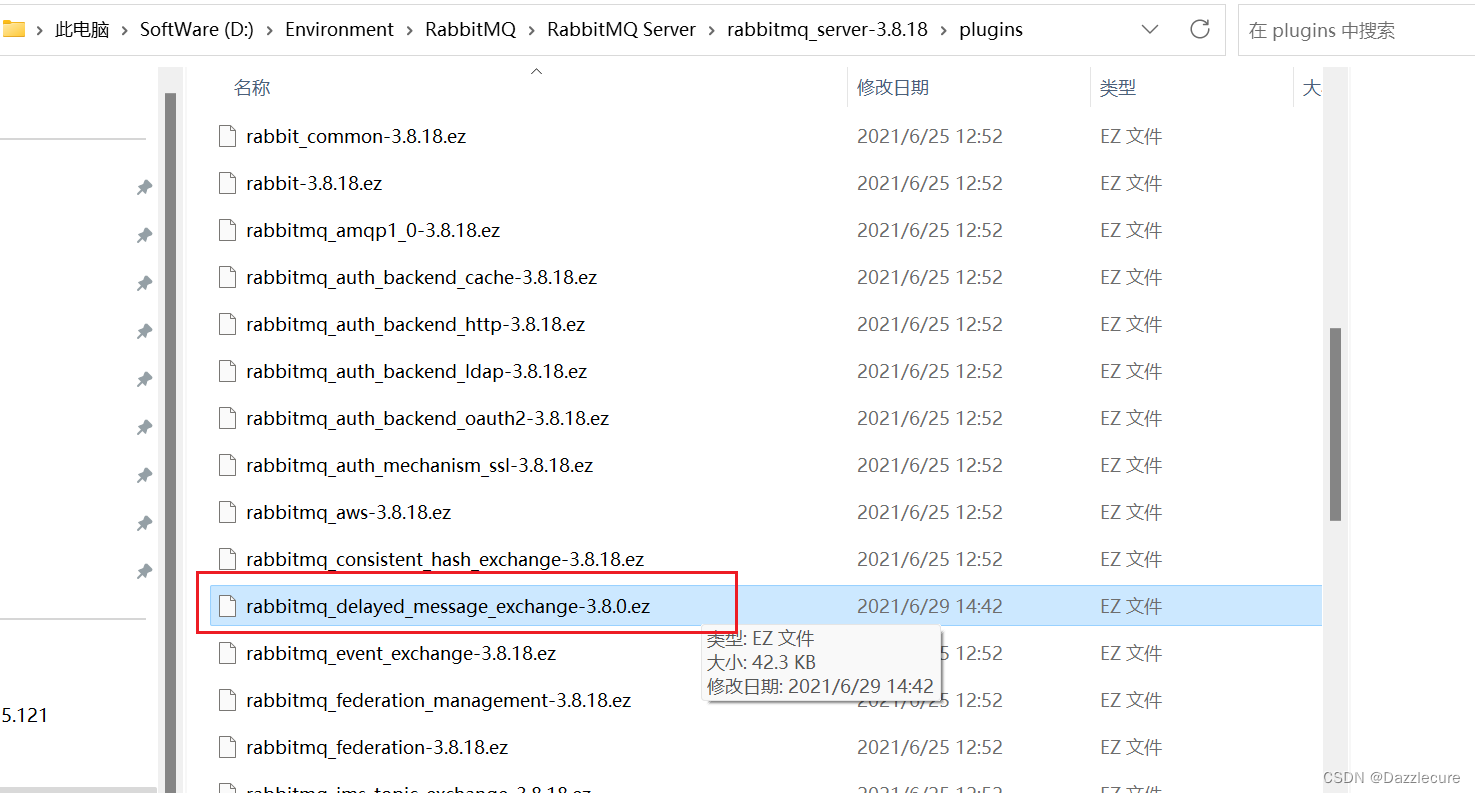Select file name rabbitmq_consistent_hash_exchange-3.8.18.ez
Viewport: 1475px width, 793px height.
[445, 559]
